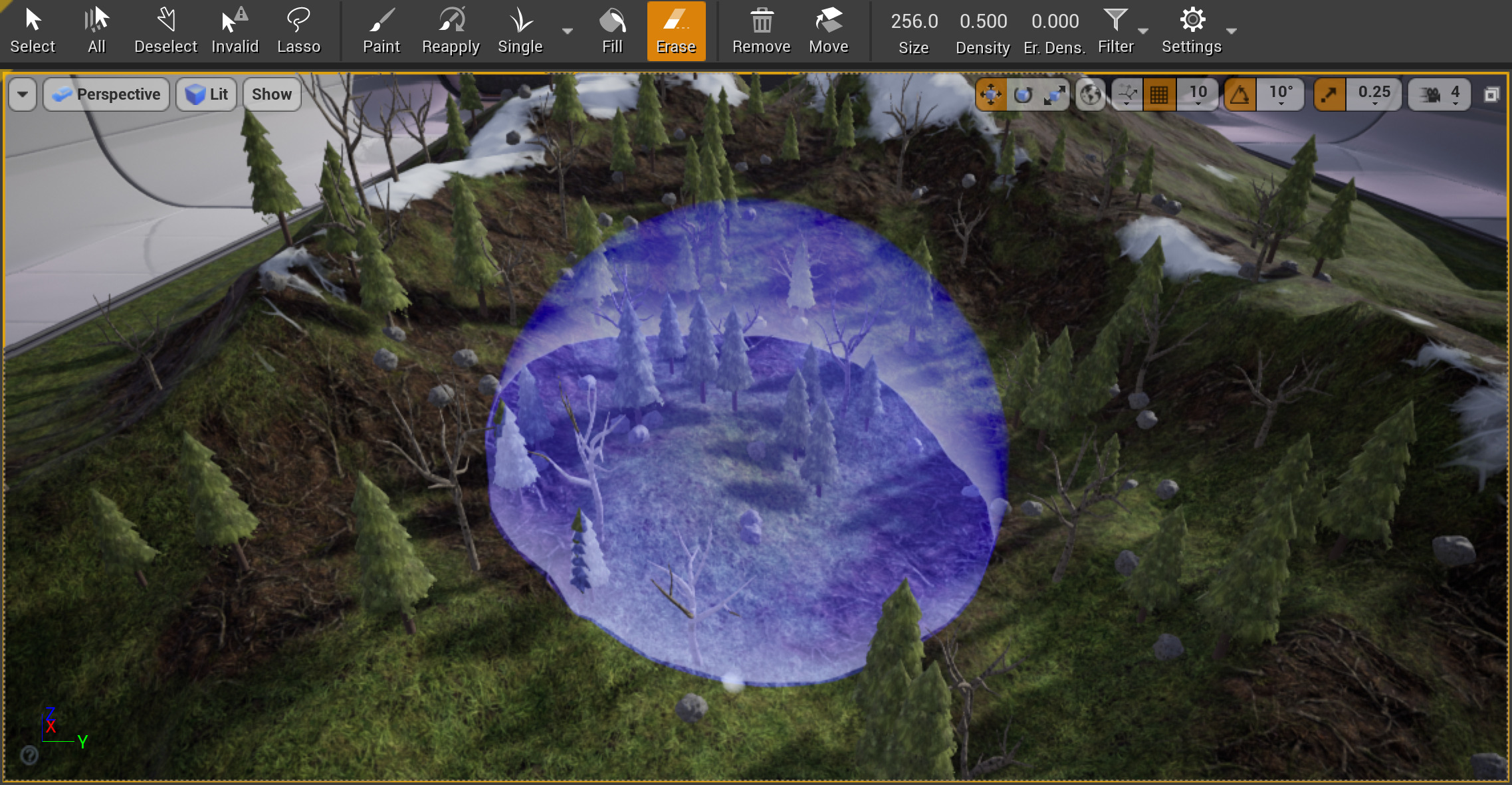This screenshot has width=1512, height=785.
Task: Select the Invalid instances tool
Action: click(x=235, y=30)
